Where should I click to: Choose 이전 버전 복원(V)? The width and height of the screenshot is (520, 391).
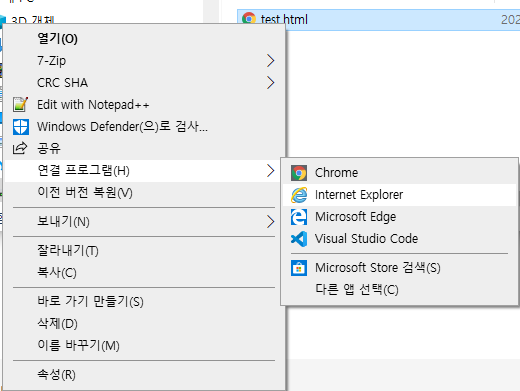point(144,193)
